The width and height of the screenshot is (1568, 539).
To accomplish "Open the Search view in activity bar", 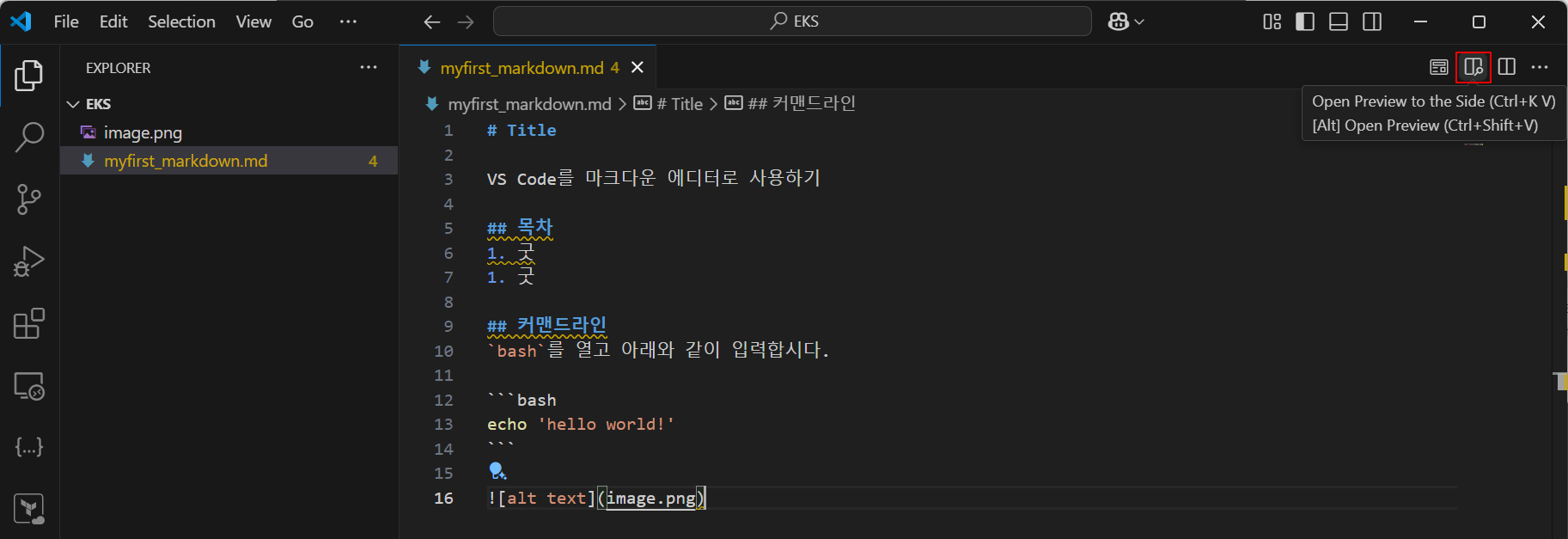I will pyautogui.click(x=29, y=137).
